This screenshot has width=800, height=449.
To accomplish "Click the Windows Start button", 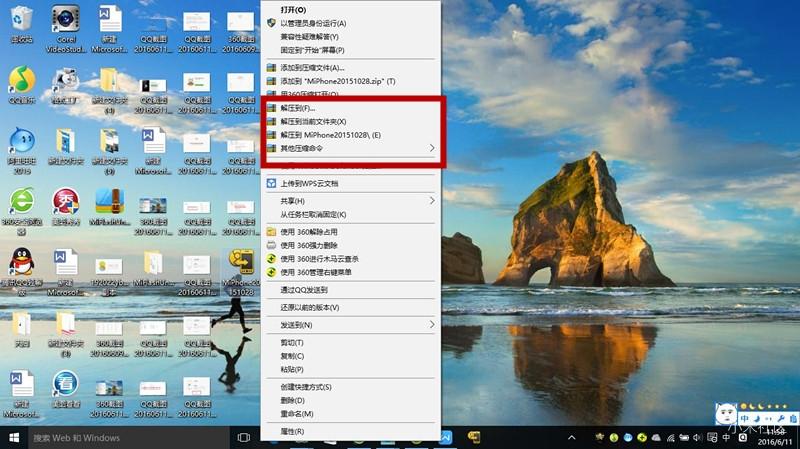I will 14,438.
